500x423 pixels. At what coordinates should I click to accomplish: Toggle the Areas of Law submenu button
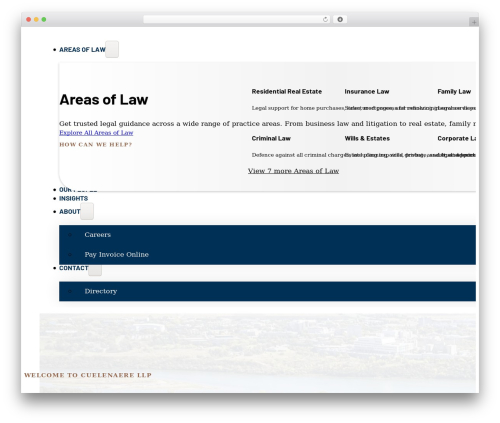click(112, 49)
